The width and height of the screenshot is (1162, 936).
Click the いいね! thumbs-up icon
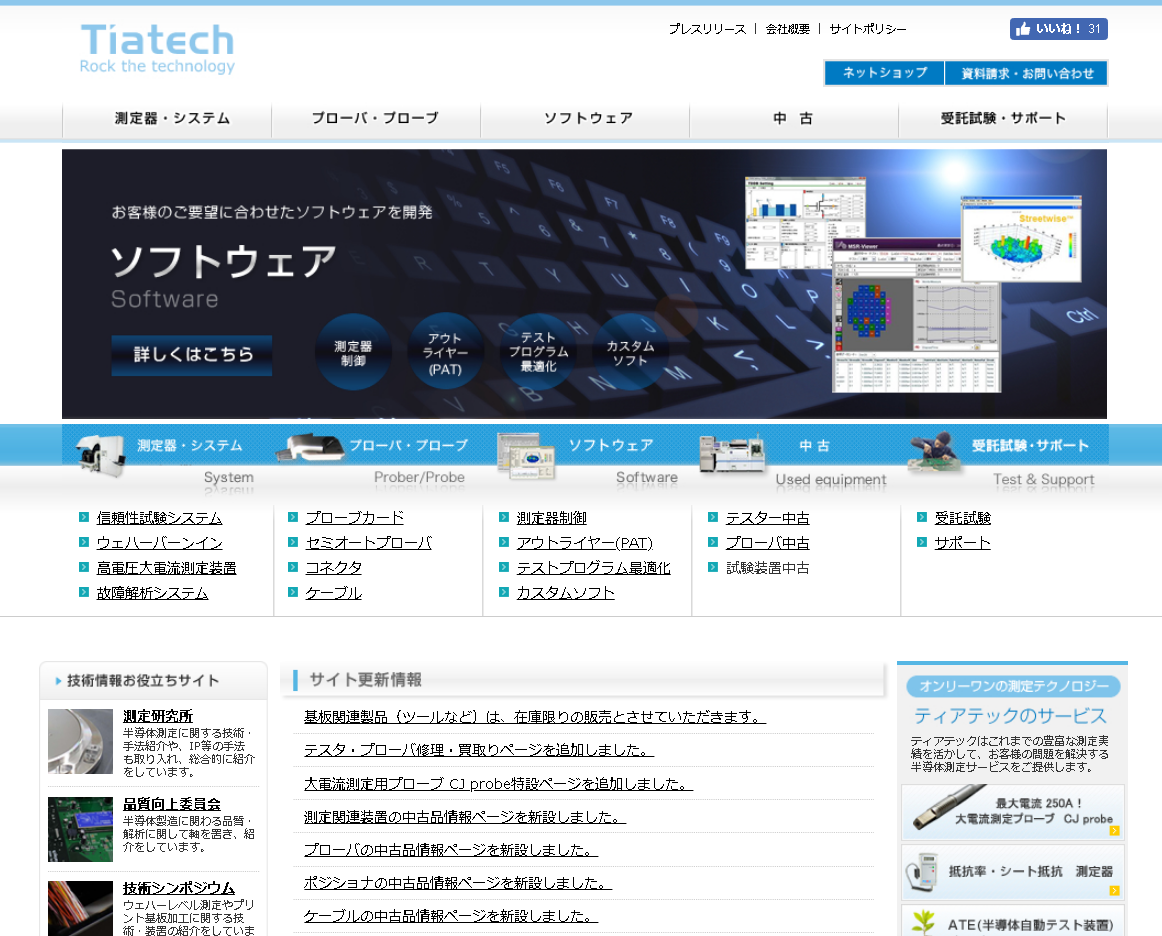coord(1024,28)
